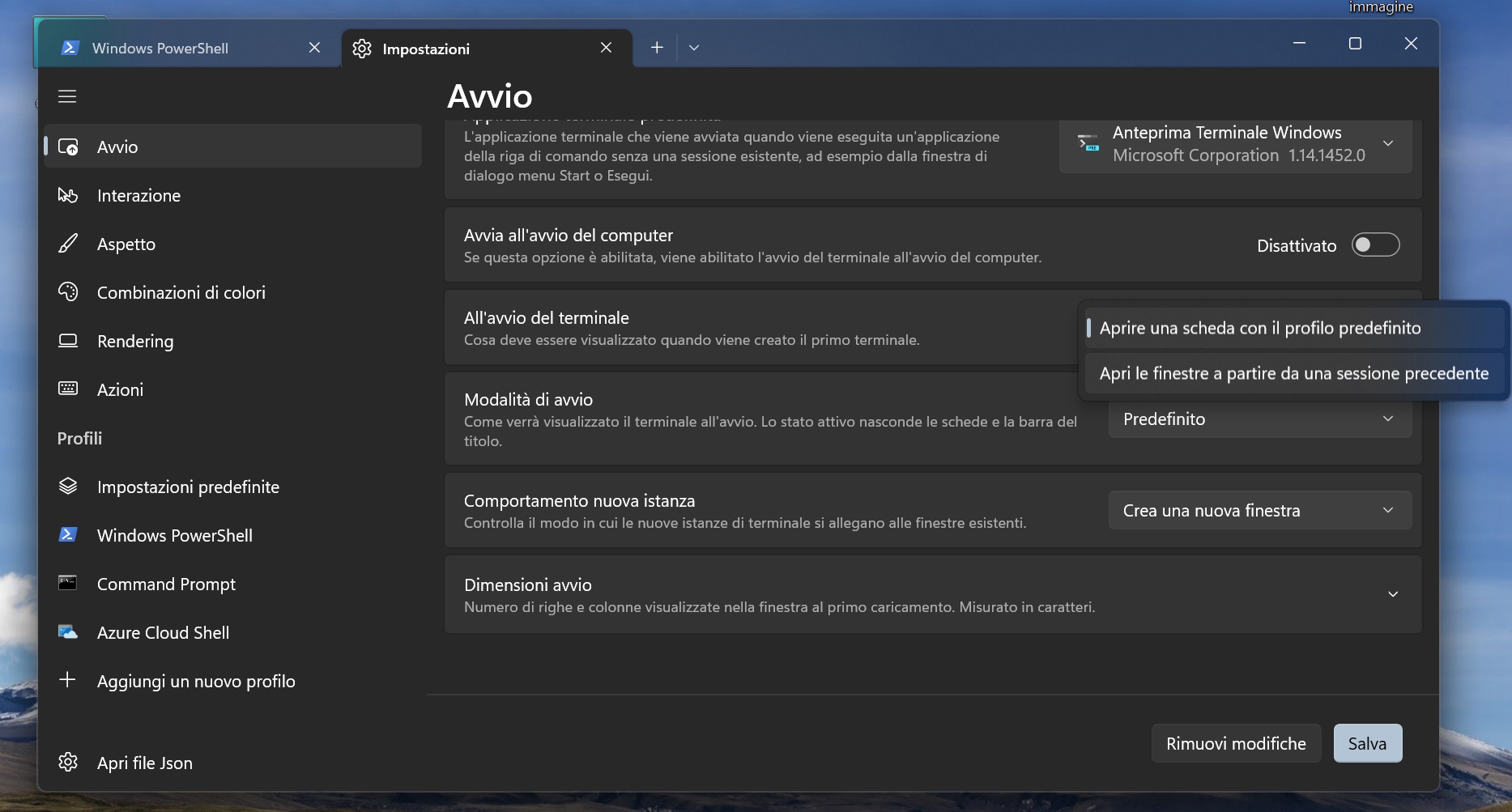The height and width of the screenshot is (812, 1512).
Task: Click the Windows PowerShell profile icon
Action: tap(68, 534)
